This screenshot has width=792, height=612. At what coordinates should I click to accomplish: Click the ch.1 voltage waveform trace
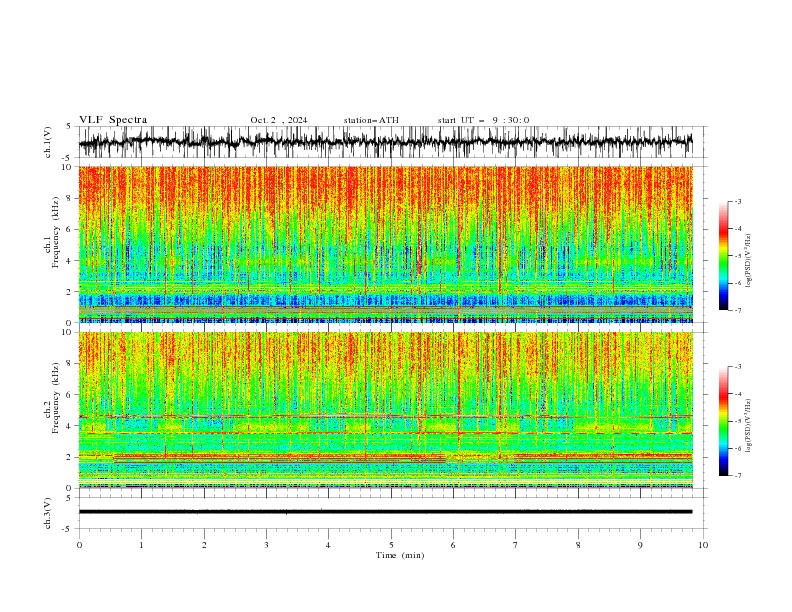[x=385, y=142]
